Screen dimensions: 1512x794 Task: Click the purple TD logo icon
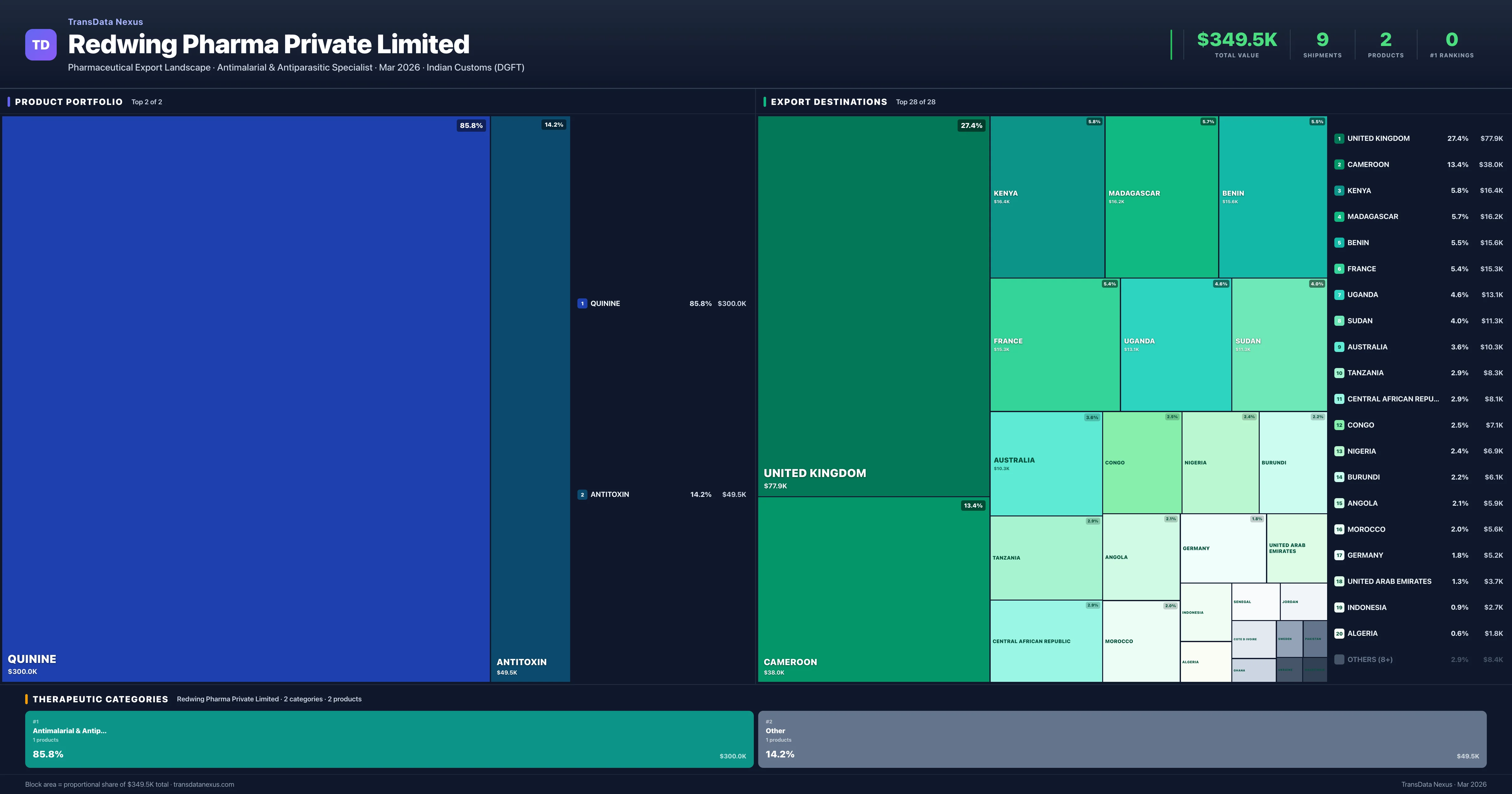click(x=41, y=45)
